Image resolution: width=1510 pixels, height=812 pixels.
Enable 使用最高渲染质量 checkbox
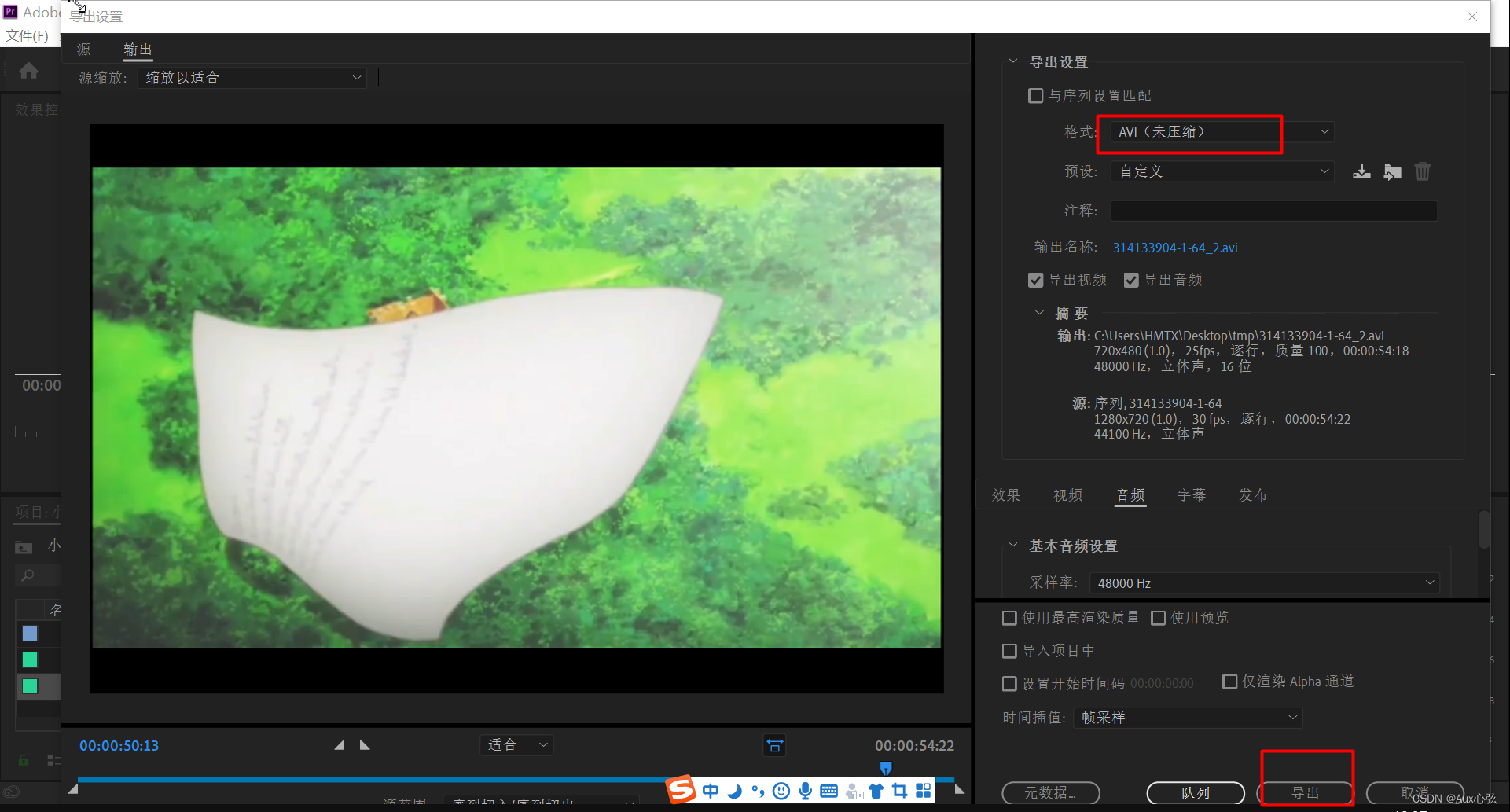pyautogui.click(x=1010, y=619)
